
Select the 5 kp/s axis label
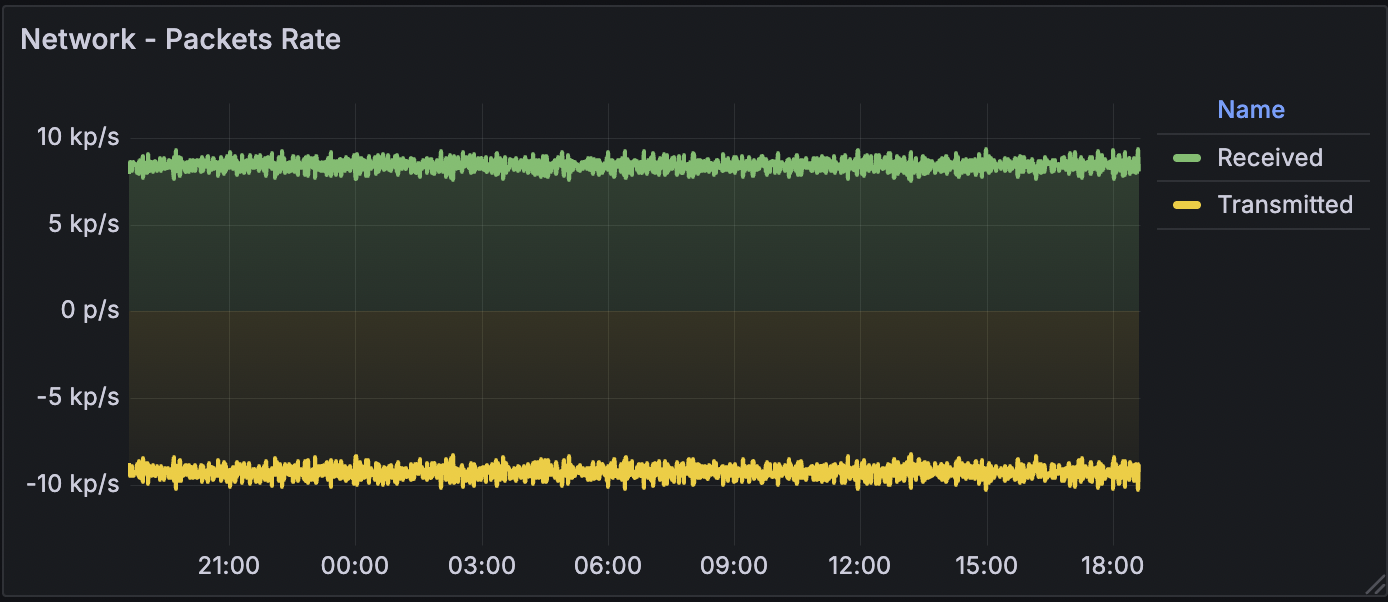point(85,224)
